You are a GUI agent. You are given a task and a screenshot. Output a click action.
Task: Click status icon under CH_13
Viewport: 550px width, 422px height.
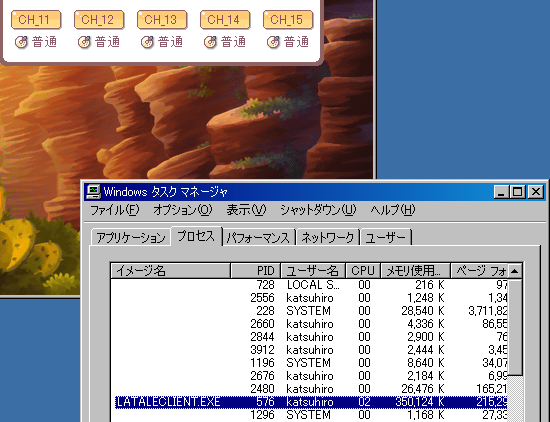147,42
